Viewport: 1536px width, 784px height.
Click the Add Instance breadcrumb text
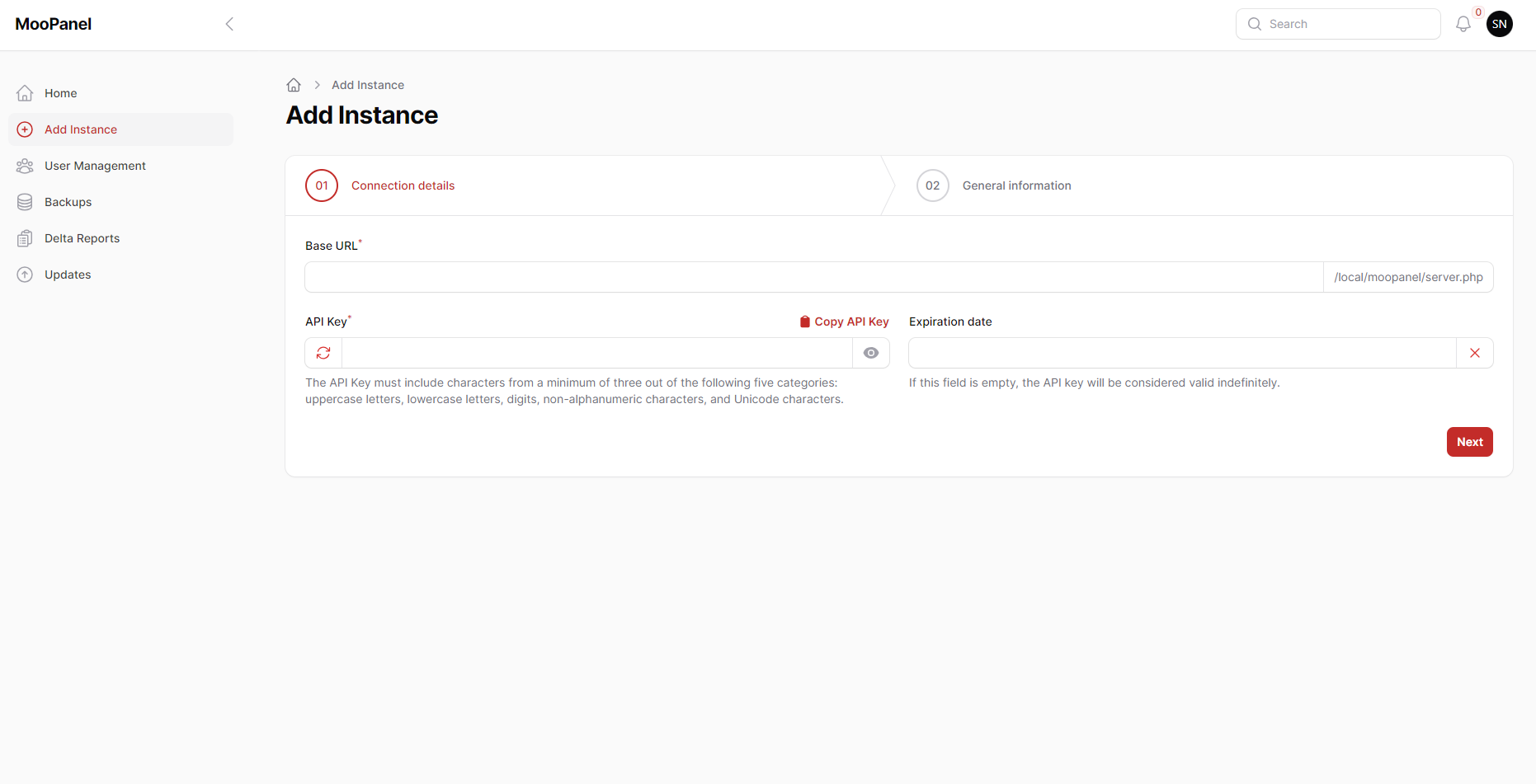tap(368, 85)
